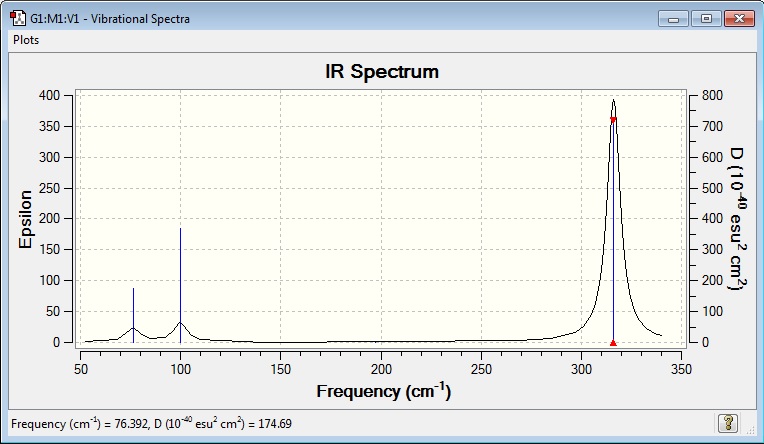Click the GaussView window title icon
This screenshot has height=444, width=764.
tap(18, 19)
